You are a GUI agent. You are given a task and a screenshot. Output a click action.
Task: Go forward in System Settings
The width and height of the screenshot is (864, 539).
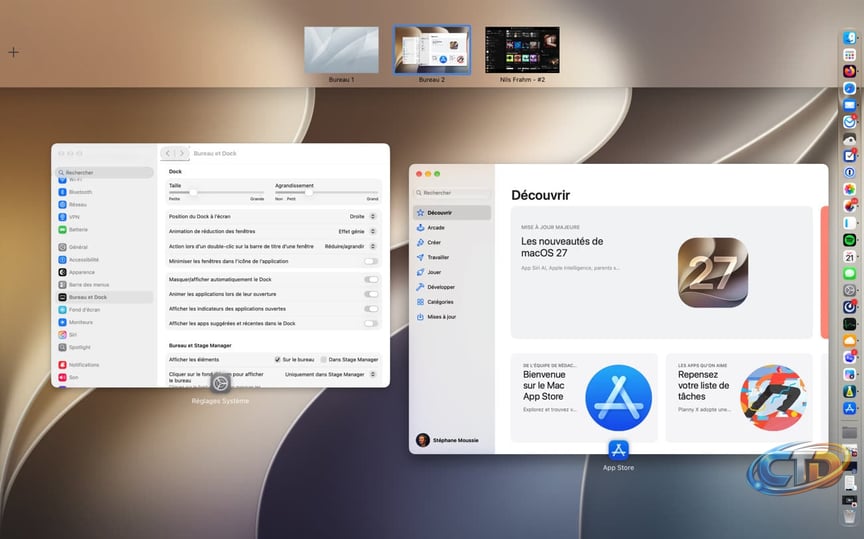pos(182,153)
